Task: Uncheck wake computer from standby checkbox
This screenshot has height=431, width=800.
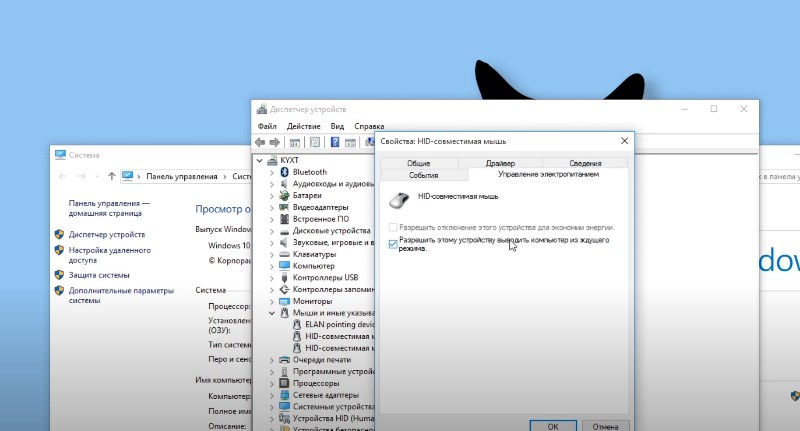Action: point(392,242)
